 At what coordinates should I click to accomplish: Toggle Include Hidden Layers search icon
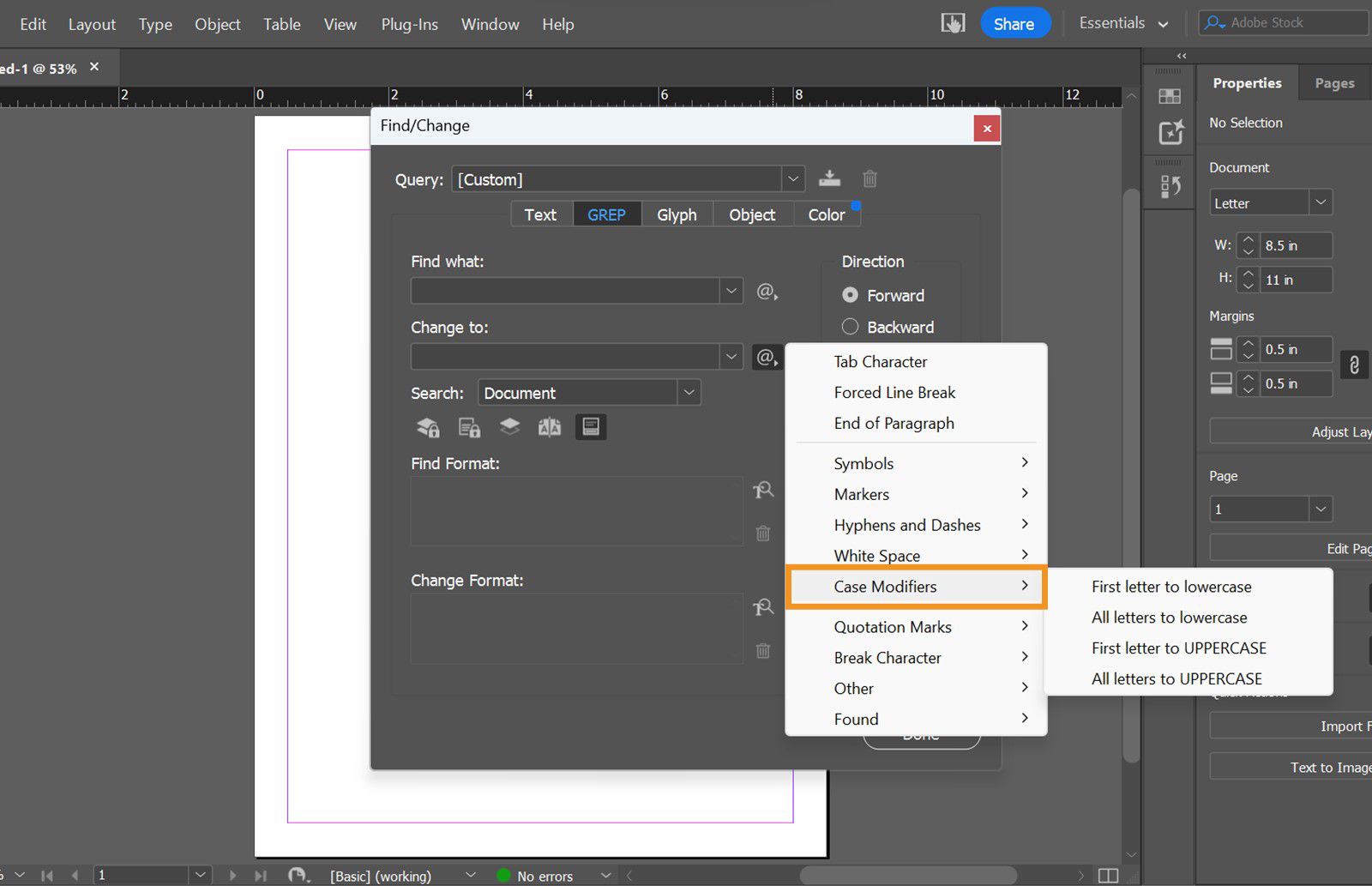tap(509, 427)
